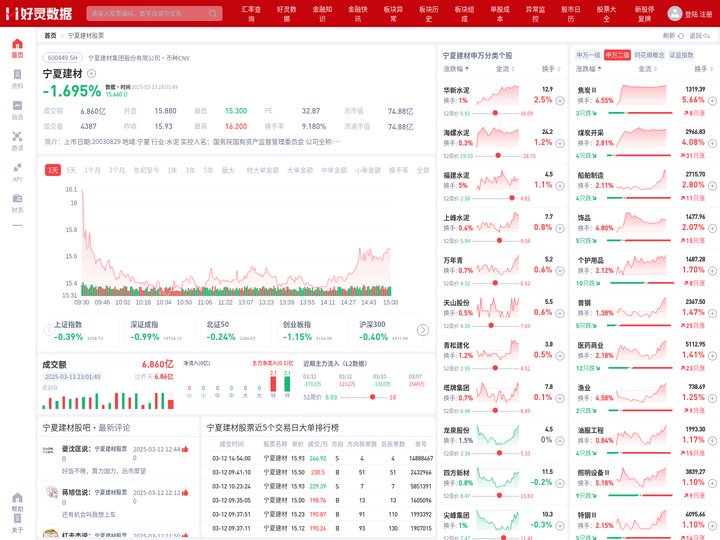This screenshot has height=540, width=720.
Task: Add 福建水泥 with its plus icon
Action: (560, 186)
